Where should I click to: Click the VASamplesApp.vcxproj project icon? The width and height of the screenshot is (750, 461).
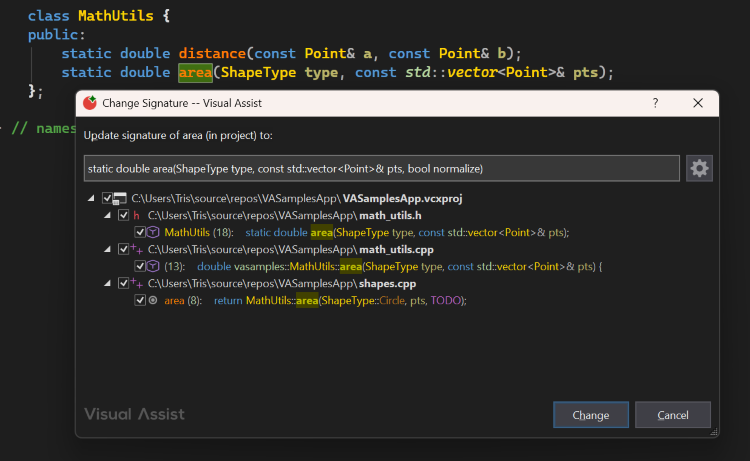click(120, 198)
